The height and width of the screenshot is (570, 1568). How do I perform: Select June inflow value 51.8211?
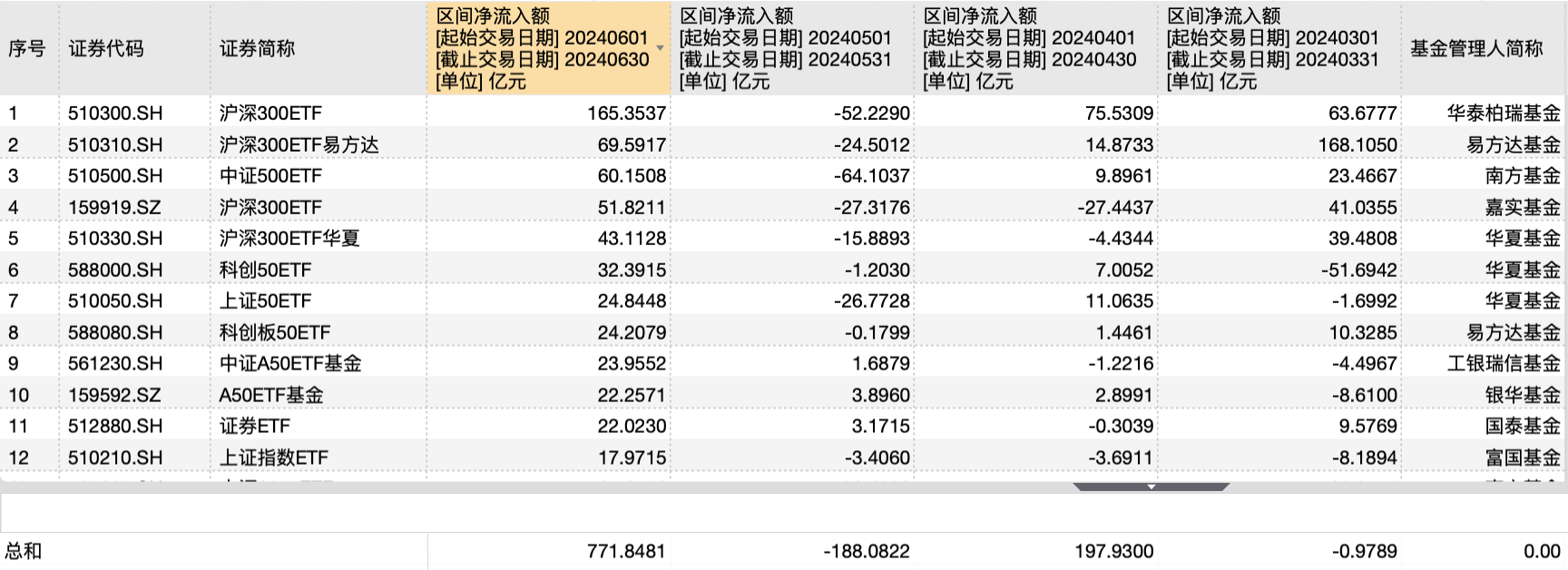632,207
